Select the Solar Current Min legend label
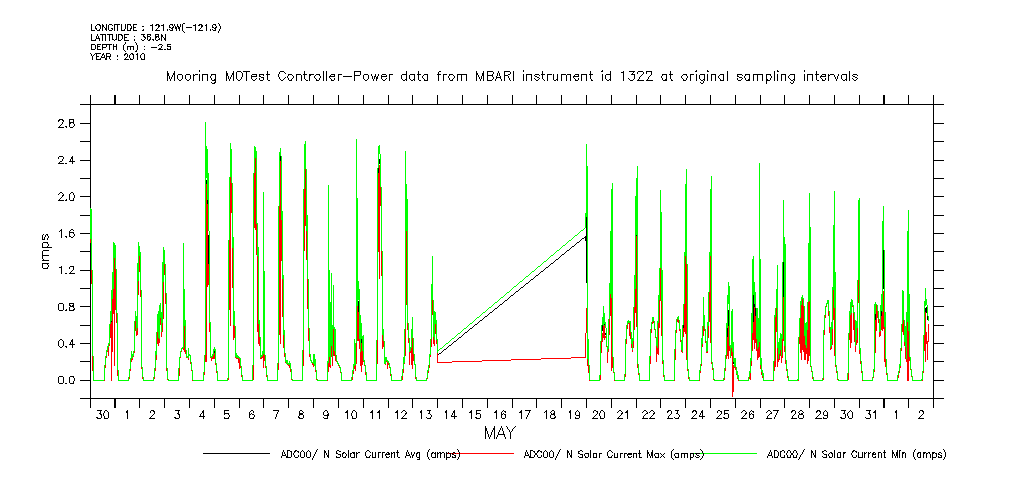 point(856,454)
